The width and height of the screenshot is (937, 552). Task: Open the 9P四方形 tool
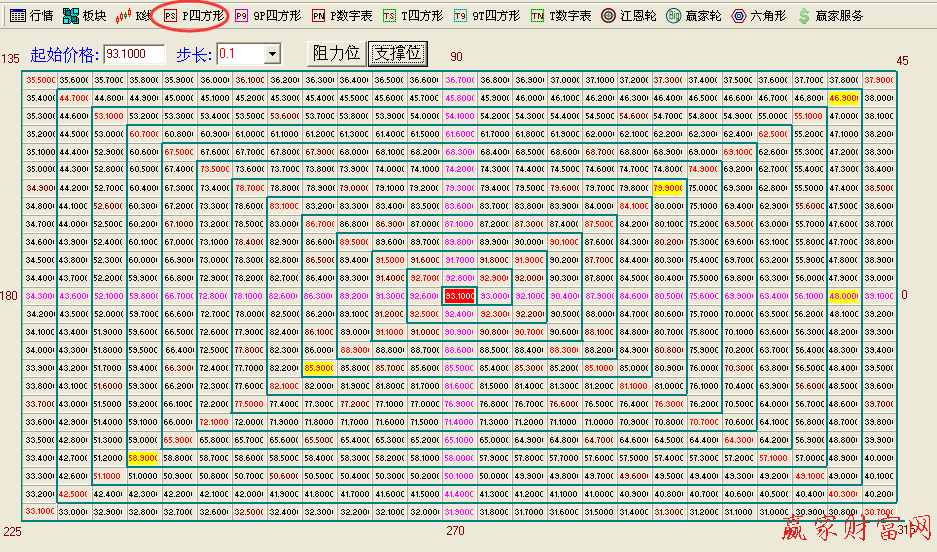267,16
